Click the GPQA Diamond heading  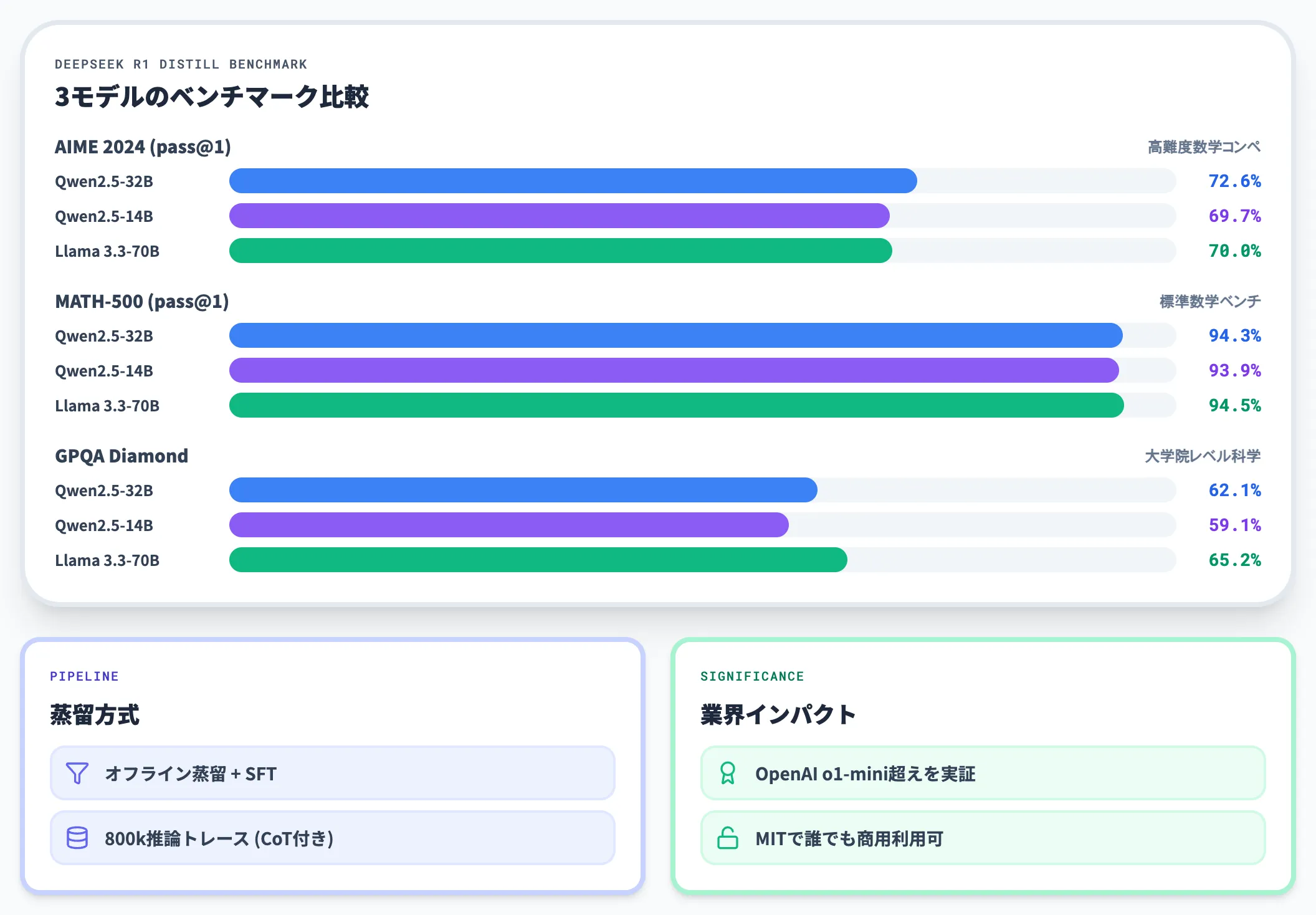point(122,456)
